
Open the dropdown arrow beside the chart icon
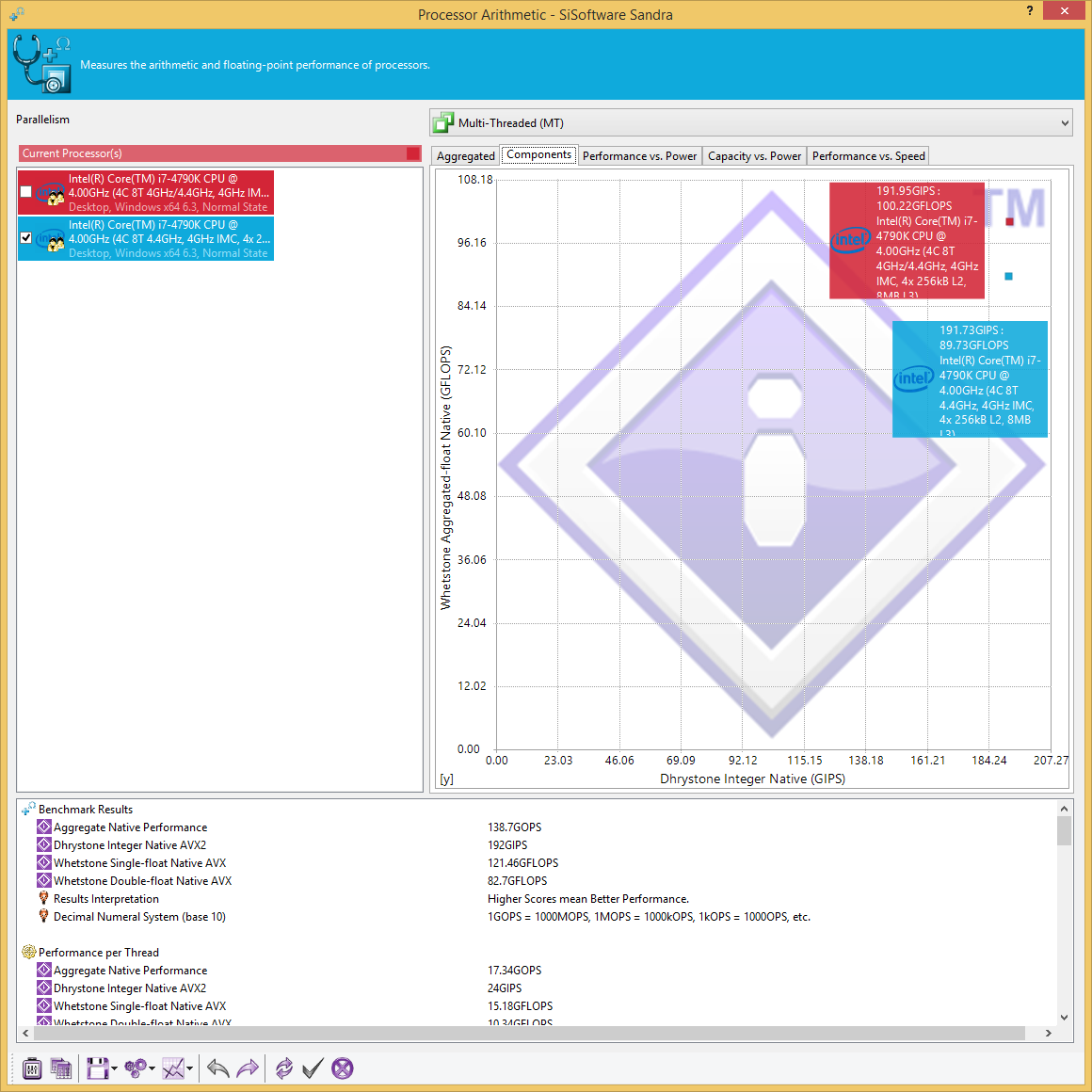click(189, 1068)
